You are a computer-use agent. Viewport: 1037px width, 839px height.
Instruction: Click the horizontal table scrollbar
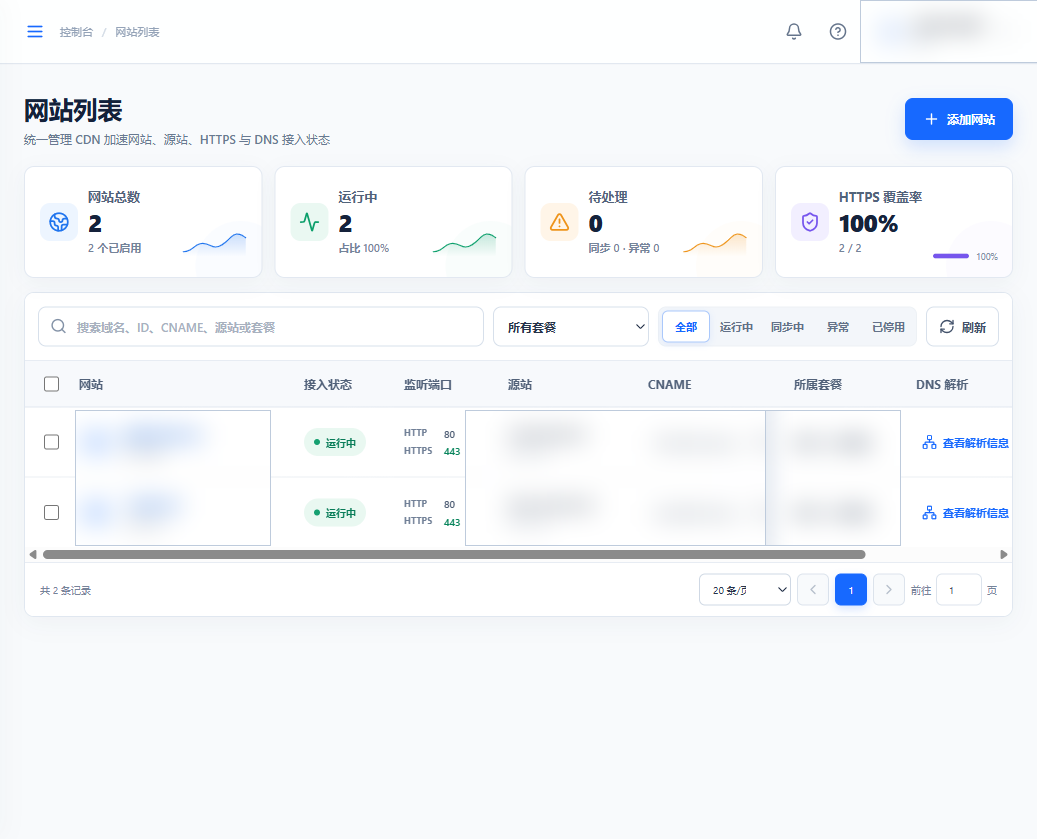click(454, 554)
